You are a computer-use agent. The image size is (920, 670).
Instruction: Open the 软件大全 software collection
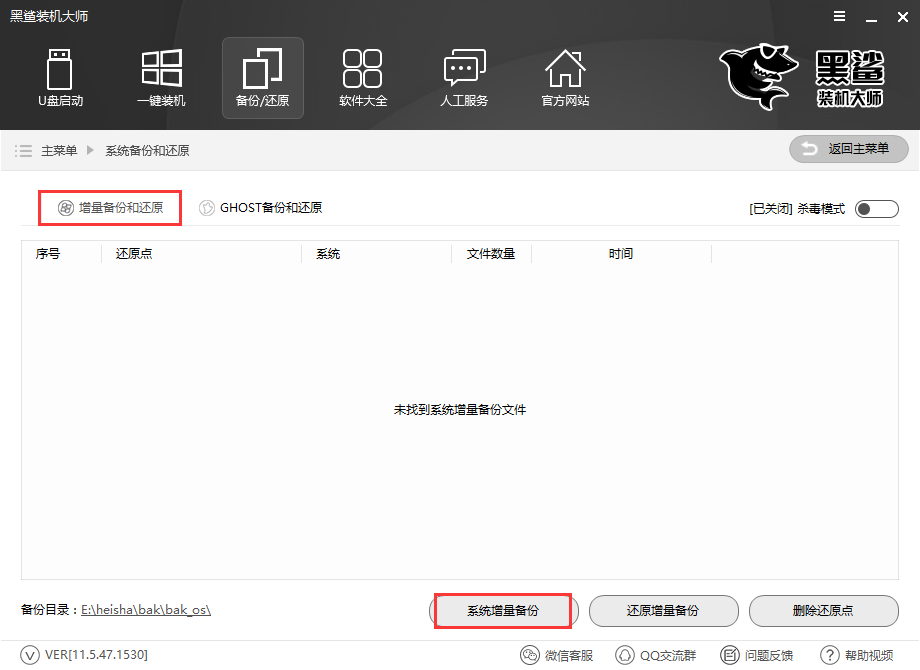(363, 77)
